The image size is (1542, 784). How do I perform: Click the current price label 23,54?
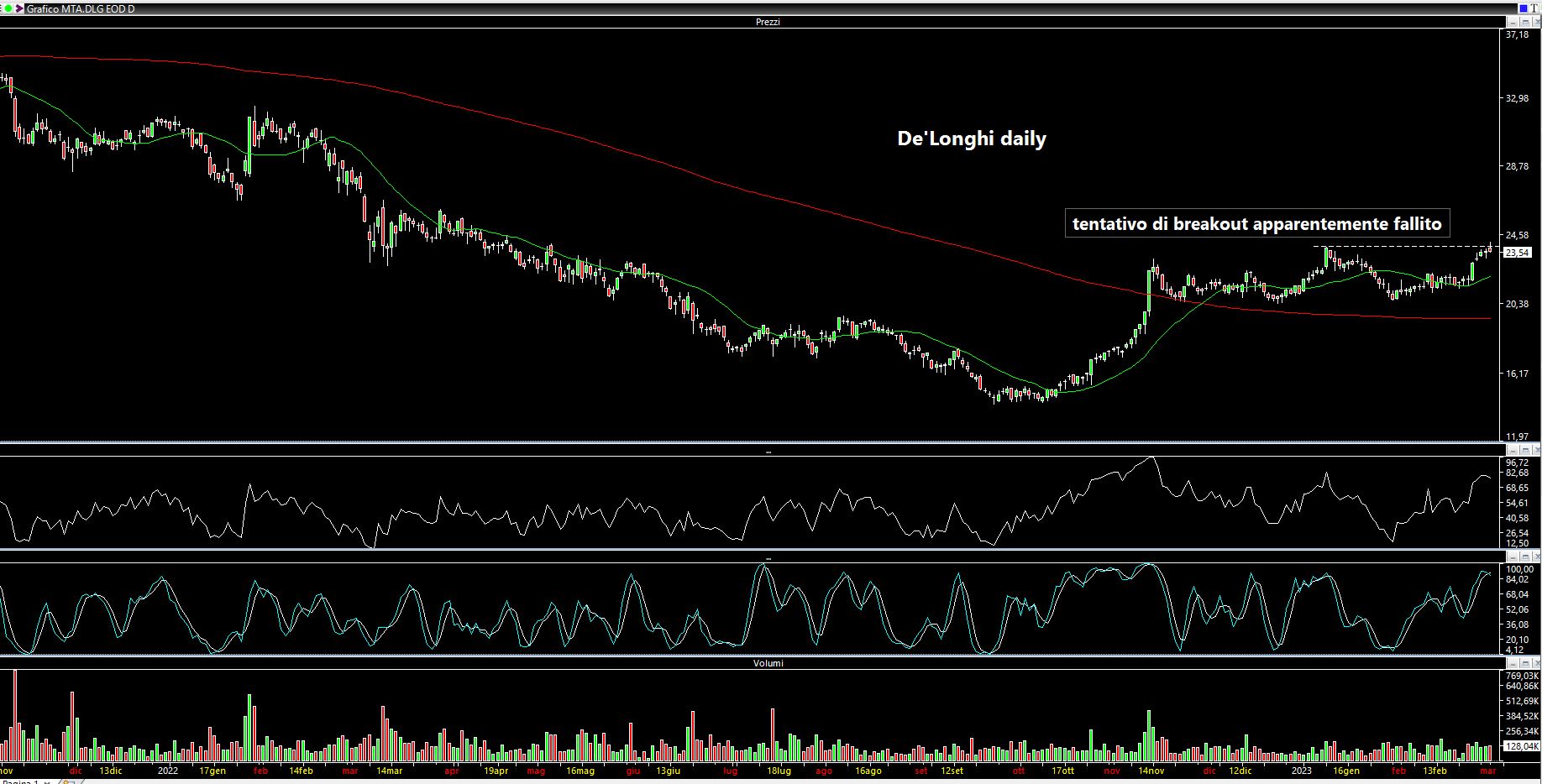(x=1517, y=252)
